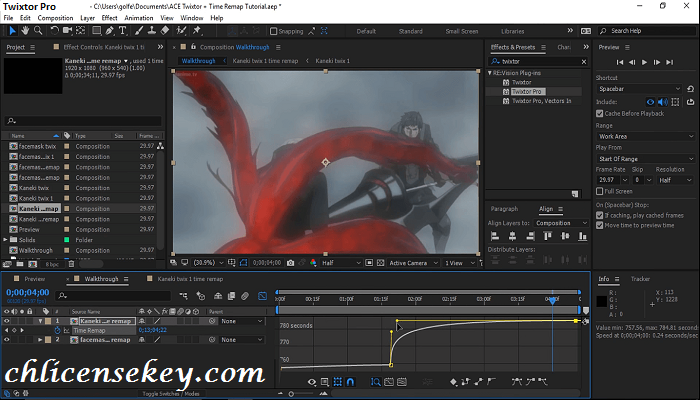The height and width of the screenshot is (400, 700).
Task: Toggle Time Remap stopwatch
Action: (58, 330)
